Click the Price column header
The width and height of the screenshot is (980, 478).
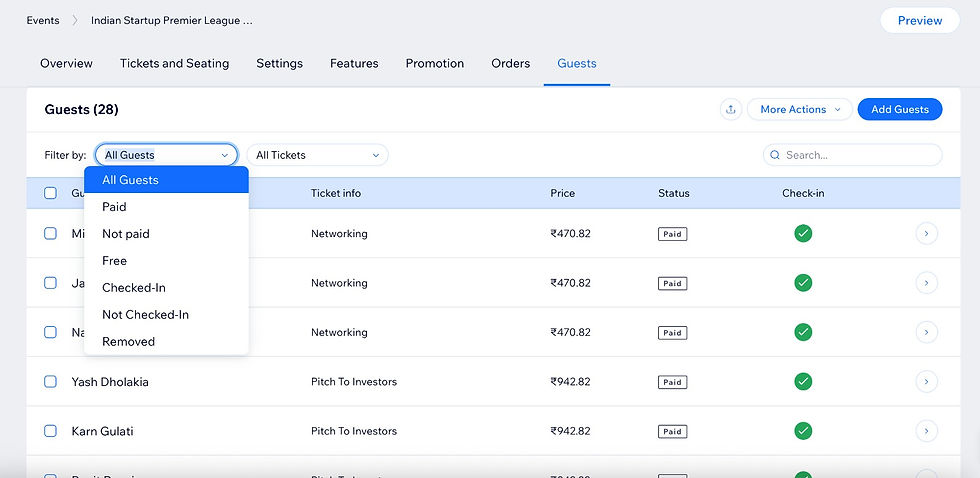click(562, 193)
